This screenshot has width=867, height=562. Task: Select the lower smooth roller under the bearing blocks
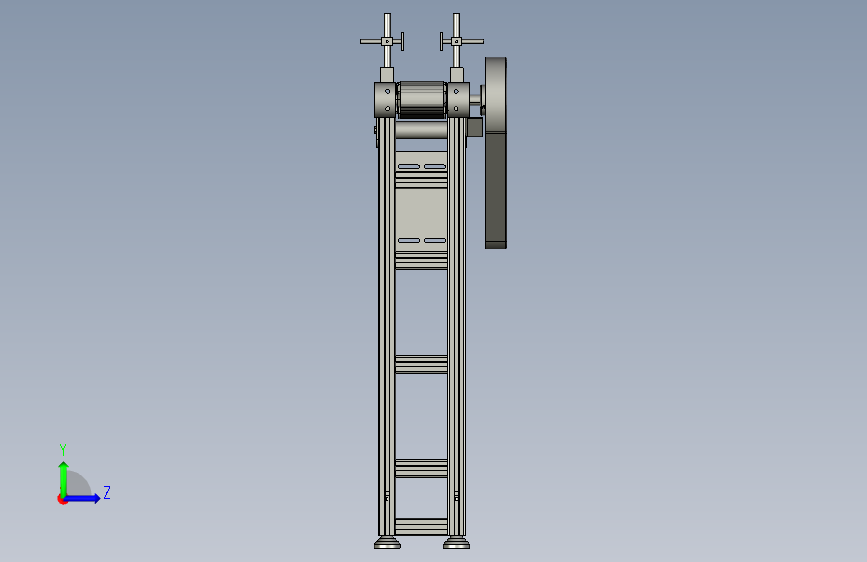click(421, 130)
